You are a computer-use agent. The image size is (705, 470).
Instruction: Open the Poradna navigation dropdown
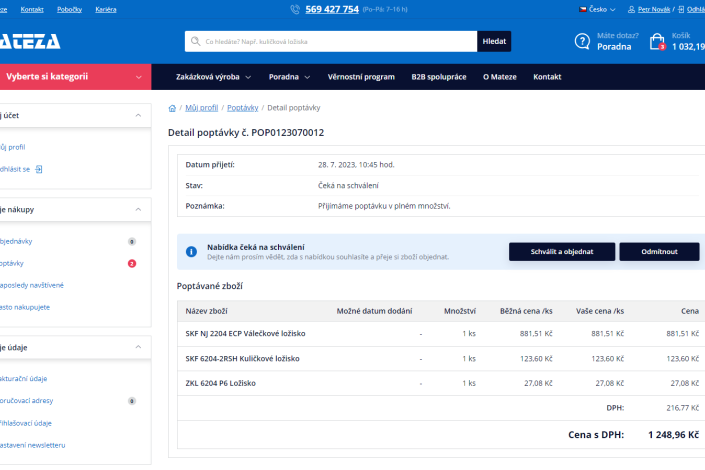point(289,77)
